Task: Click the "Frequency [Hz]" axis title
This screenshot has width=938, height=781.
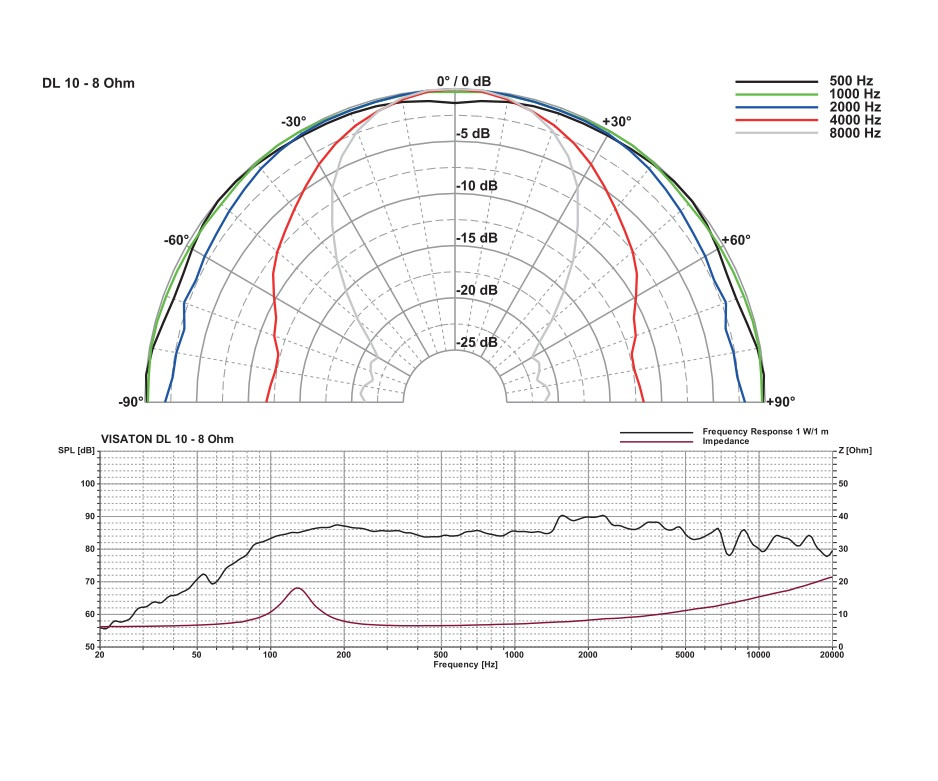Action: 465,664
